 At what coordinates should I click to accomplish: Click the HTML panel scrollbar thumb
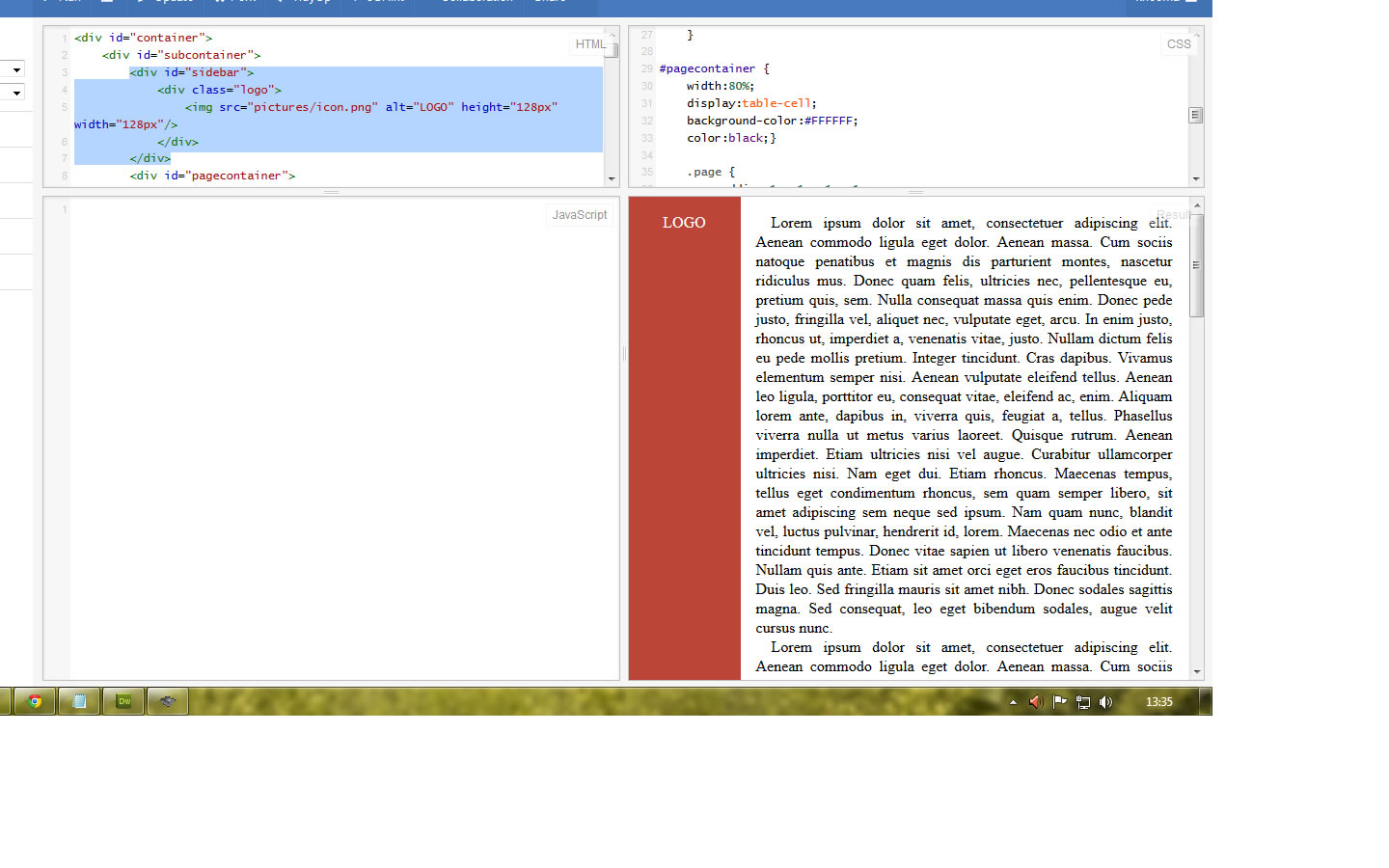point(612,50)
